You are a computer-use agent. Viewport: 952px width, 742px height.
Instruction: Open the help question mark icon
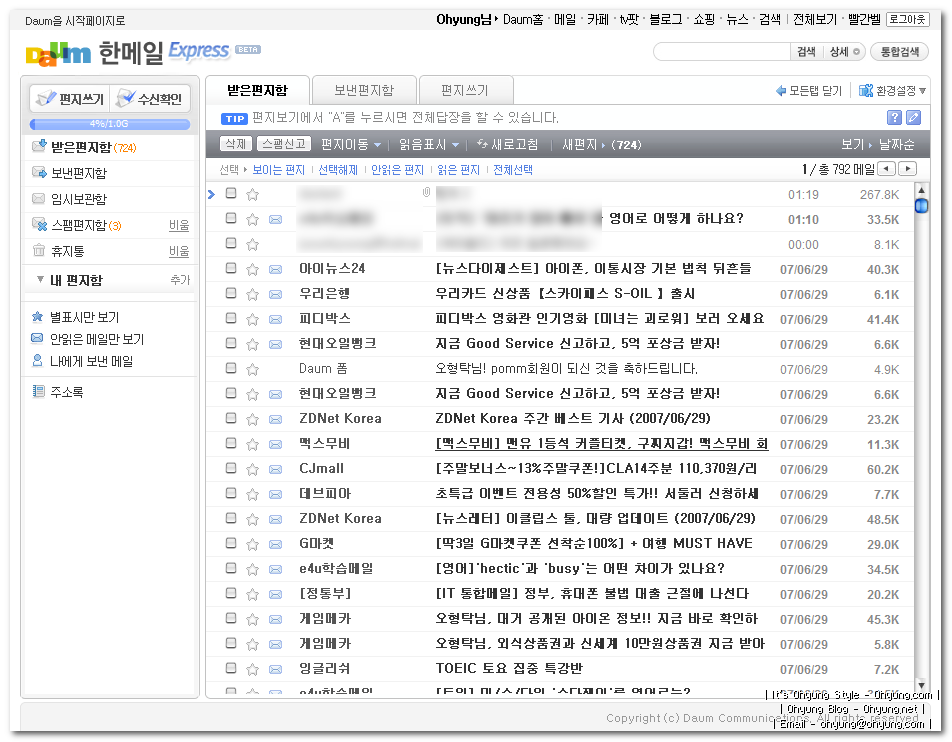(894, 117)
